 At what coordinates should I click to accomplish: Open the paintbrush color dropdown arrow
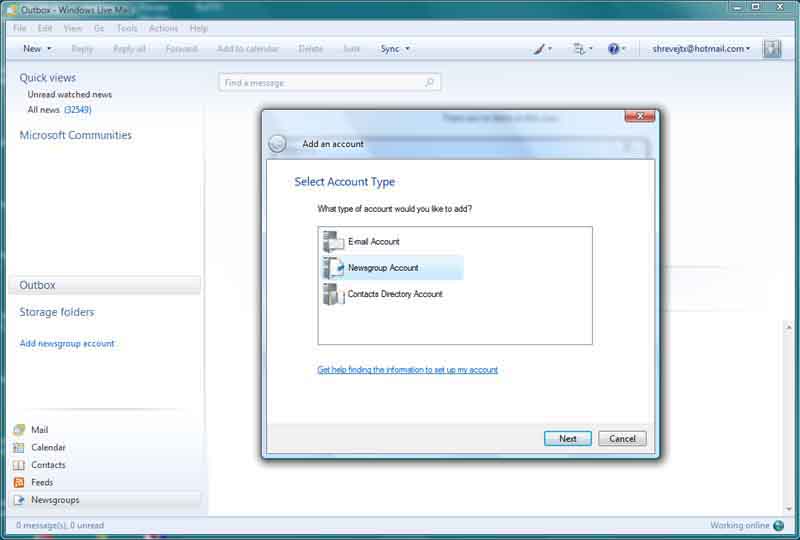[550, 49]
